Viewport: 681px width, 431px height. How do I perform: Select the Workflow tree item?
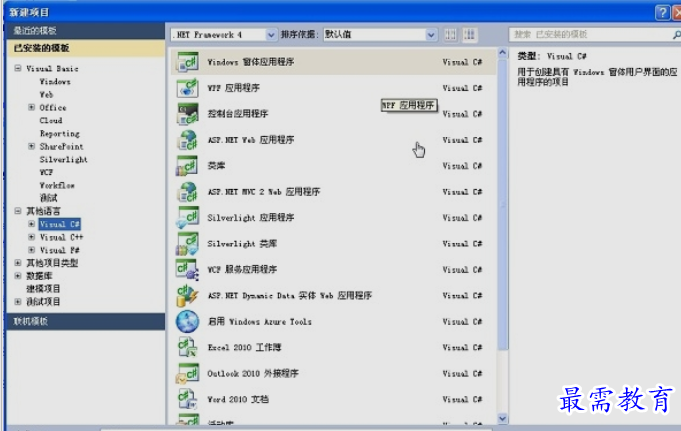pos(57,186)
